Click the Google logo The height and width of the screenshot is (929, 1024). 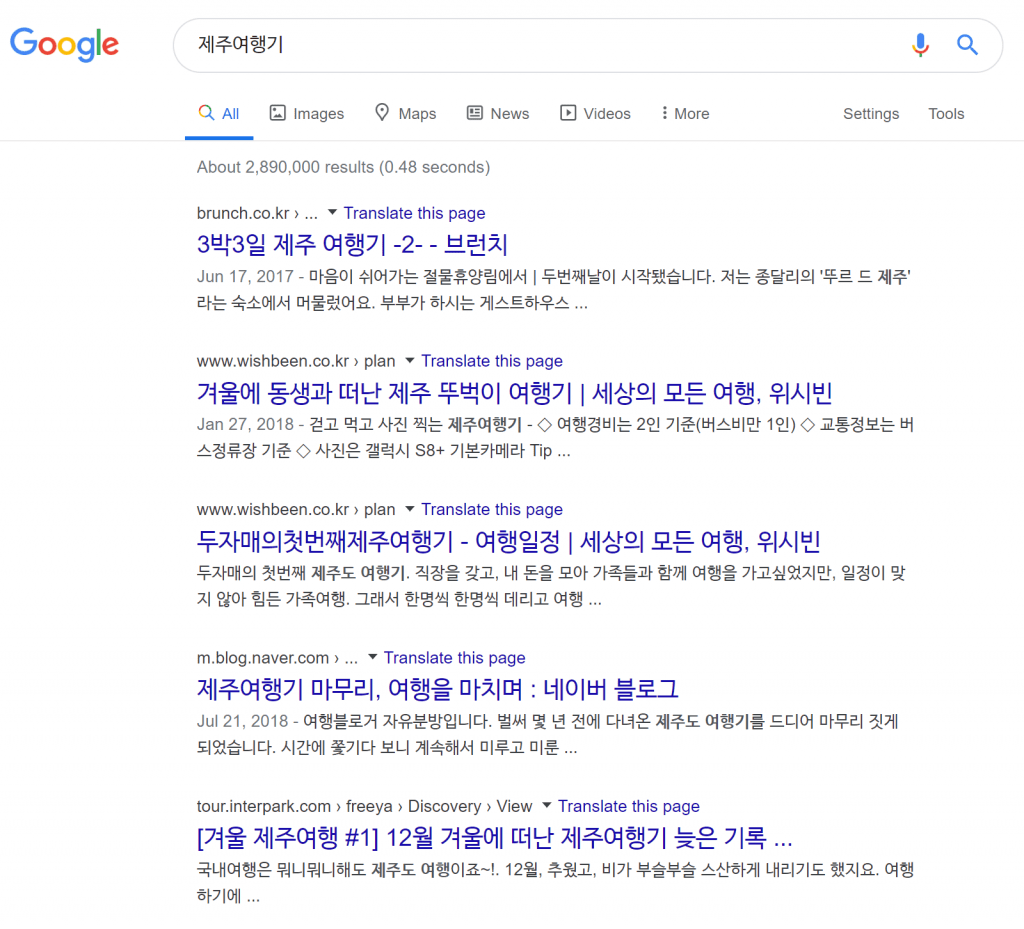point(64,44)
